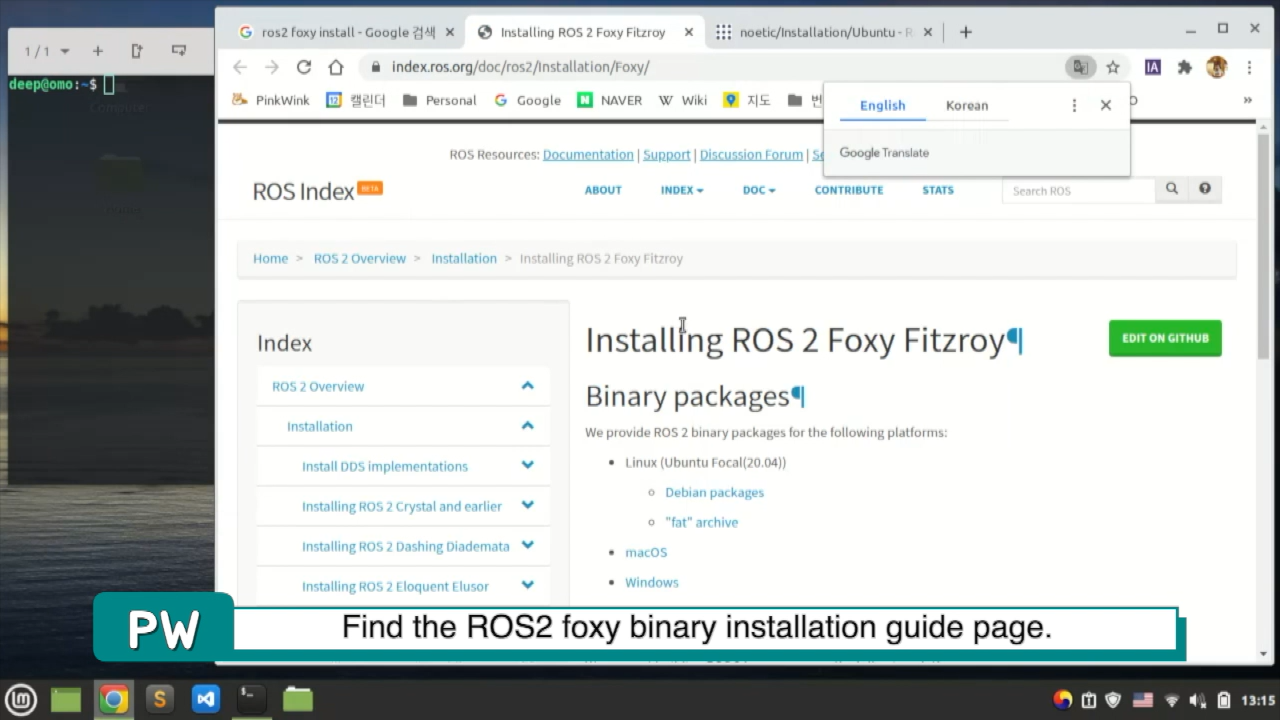The image size is (1280, 720).
Task: Add a new terminal tab with plus icon
Action: (x=97, y=51)
